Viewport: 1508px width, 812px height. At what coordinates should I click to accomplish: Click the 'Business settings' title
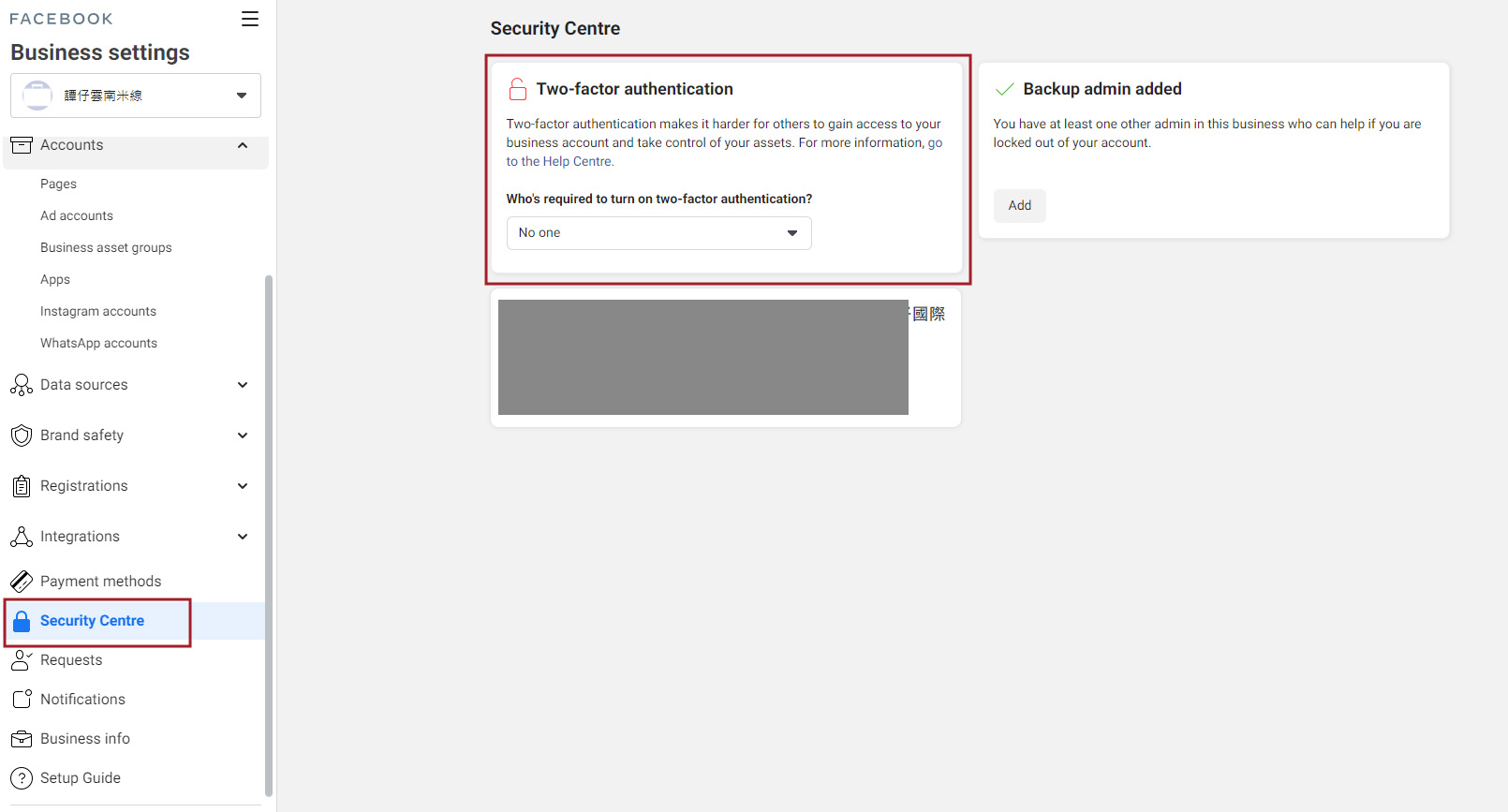(100, 52)
